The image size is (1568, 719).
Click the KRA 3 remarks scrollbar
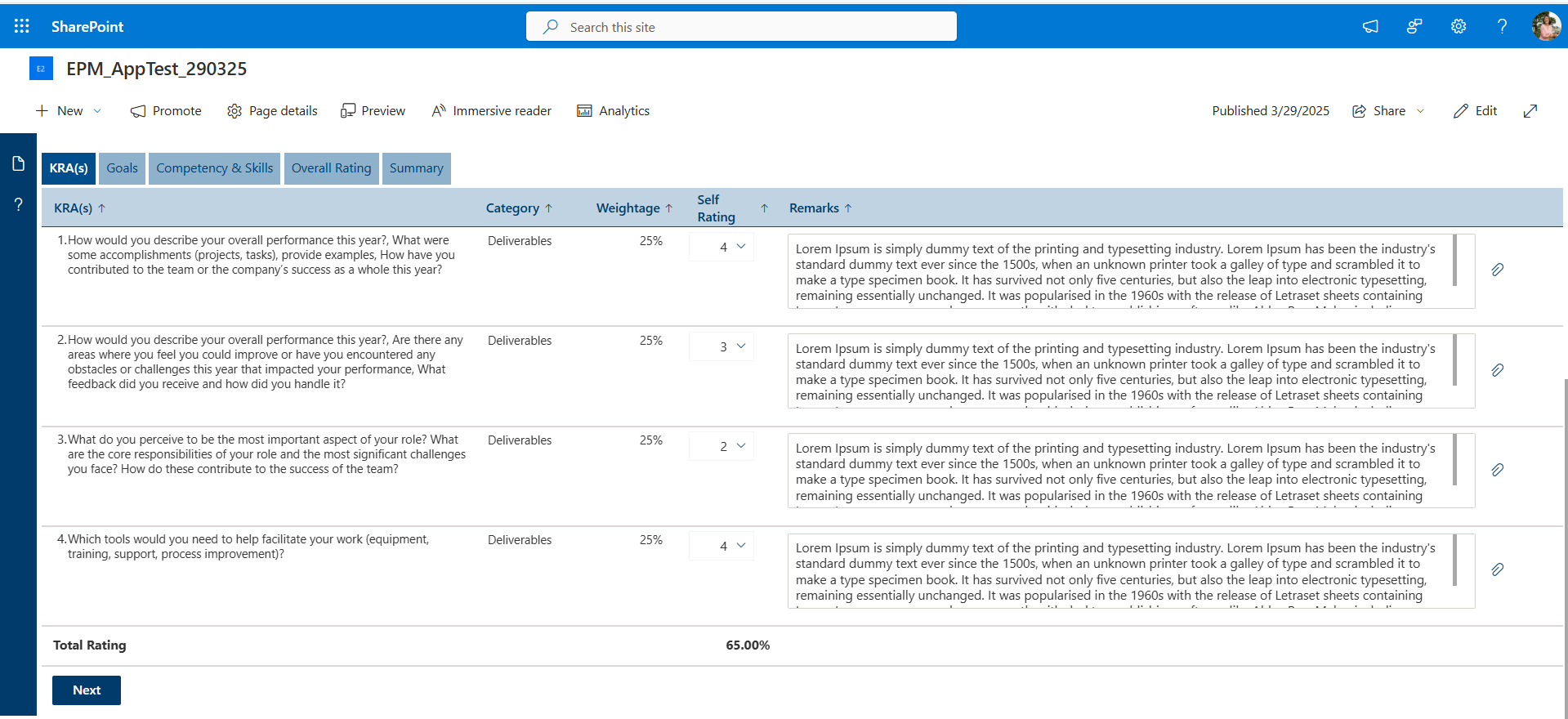(x=1455, y=460)
